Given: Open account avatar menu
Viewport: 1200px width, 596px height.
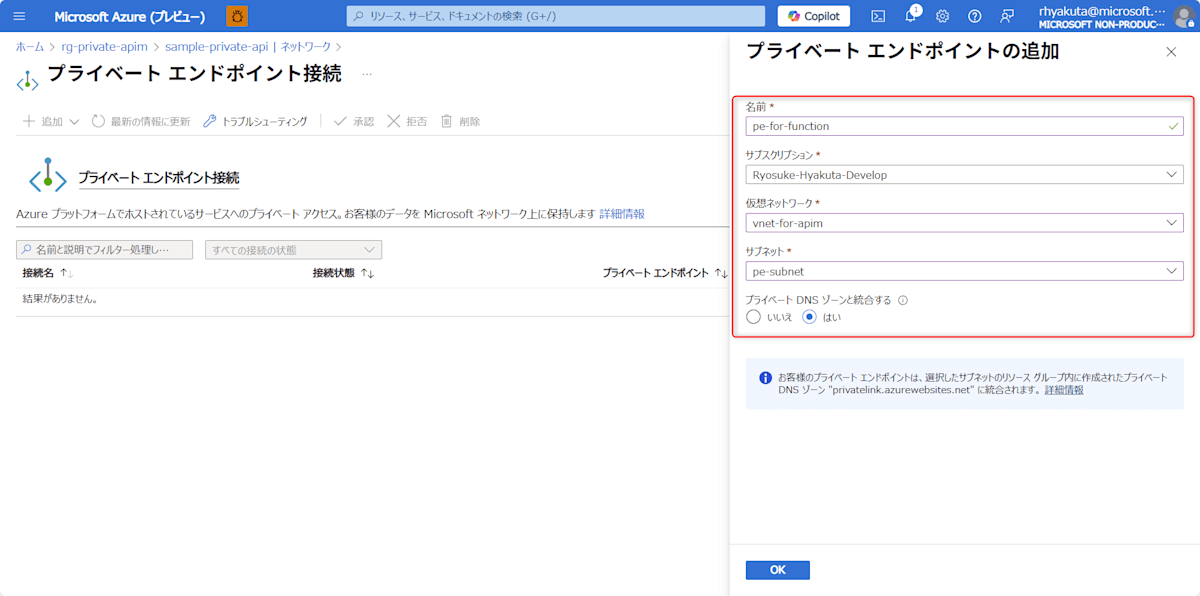Looking at the screenshot, I should coord(1184,16).
